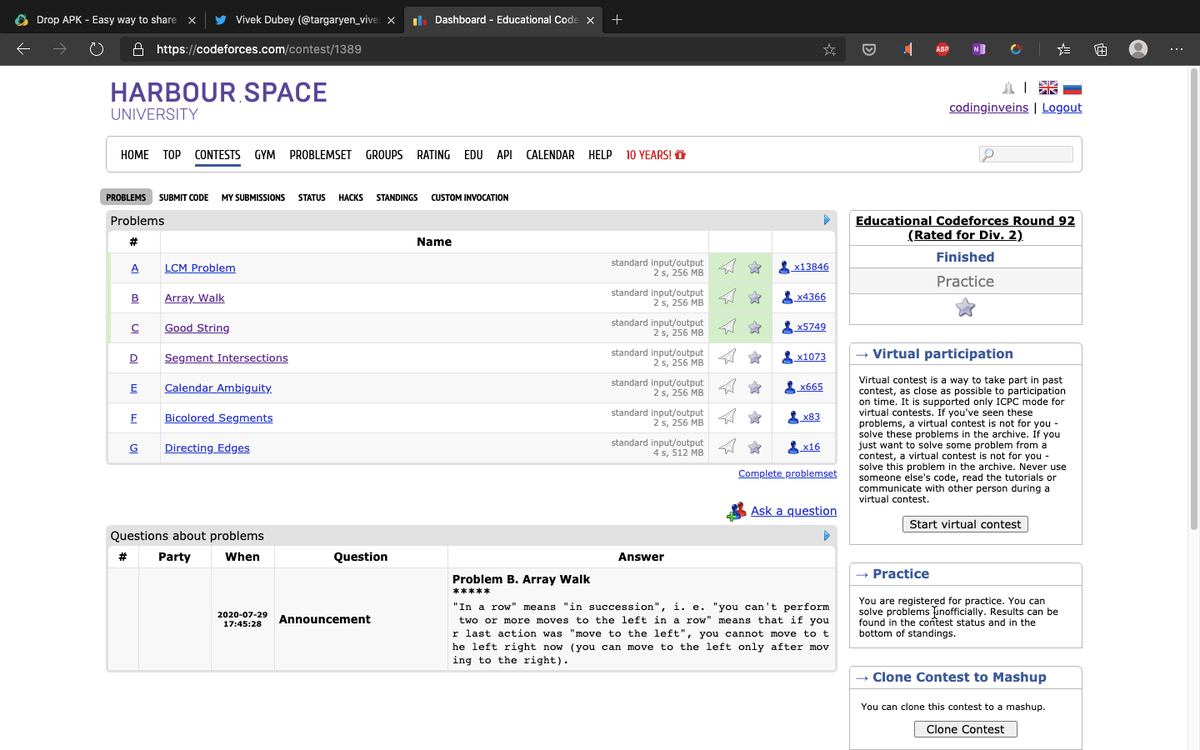Open notifications bell icon
This screenshot has width=1200, height=750.
pyautogui.click(x=1009, y=88)
